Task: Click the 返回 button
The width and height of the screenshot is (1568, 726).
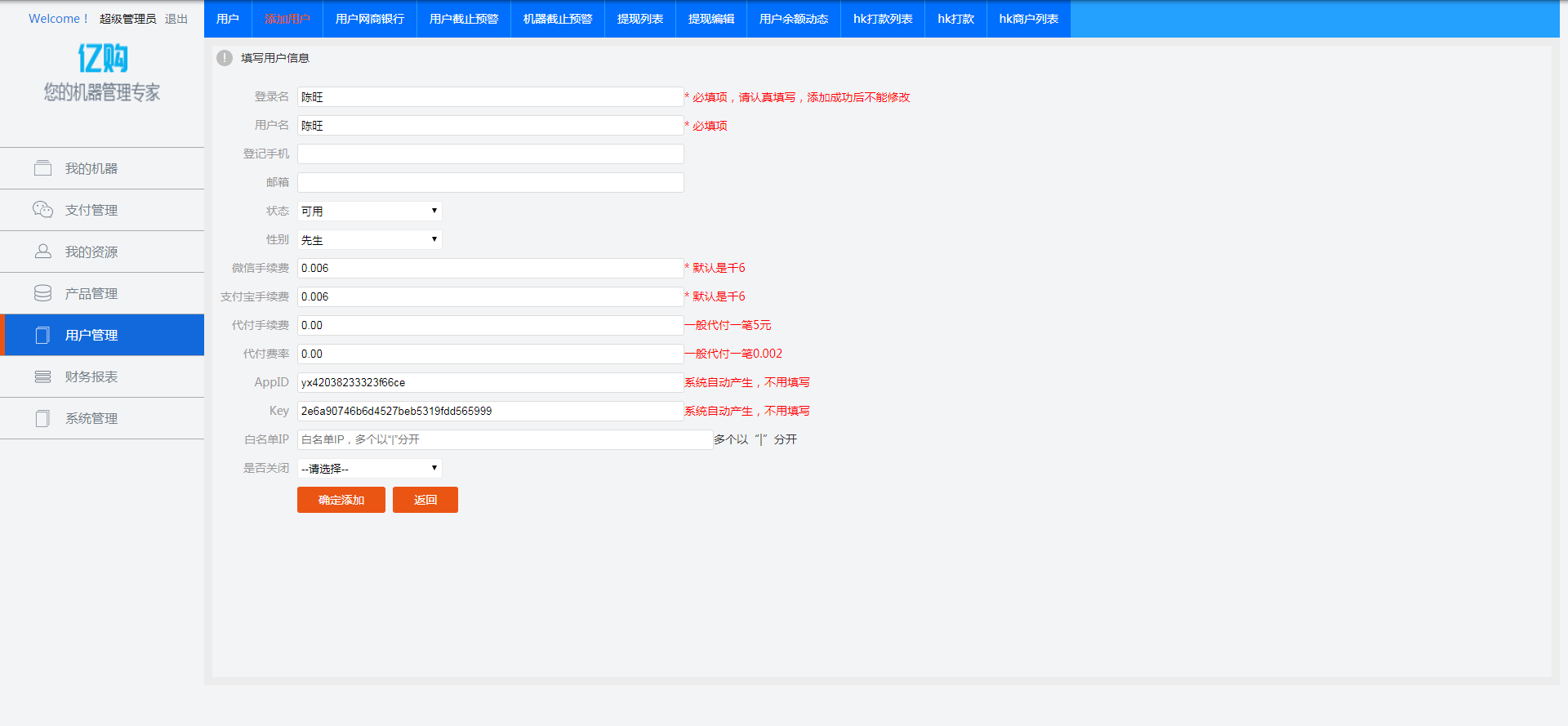Action: click(x=425, y=500)
